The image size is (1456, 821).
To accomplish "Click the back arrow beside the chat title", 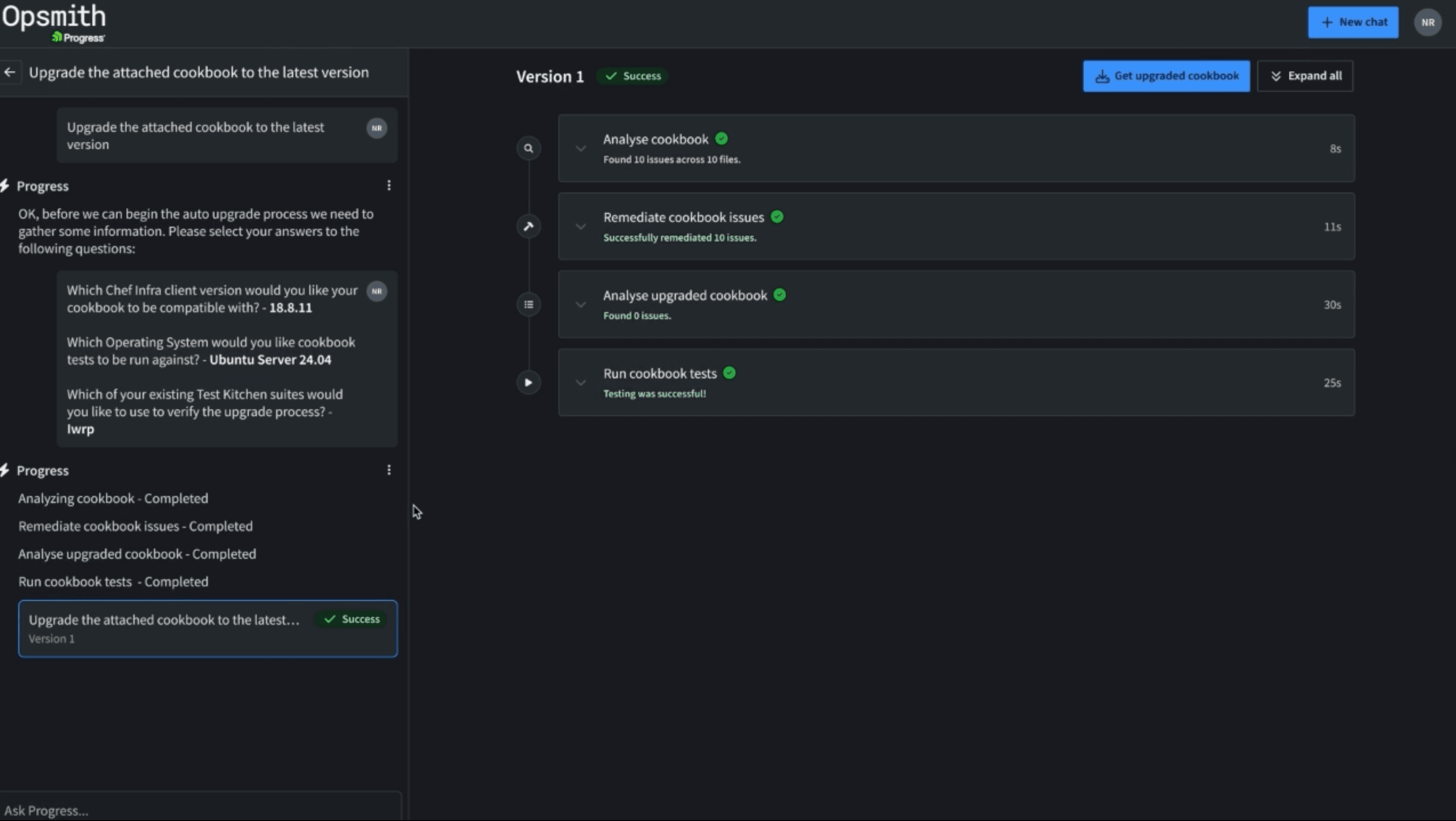I will click(10, 72).
